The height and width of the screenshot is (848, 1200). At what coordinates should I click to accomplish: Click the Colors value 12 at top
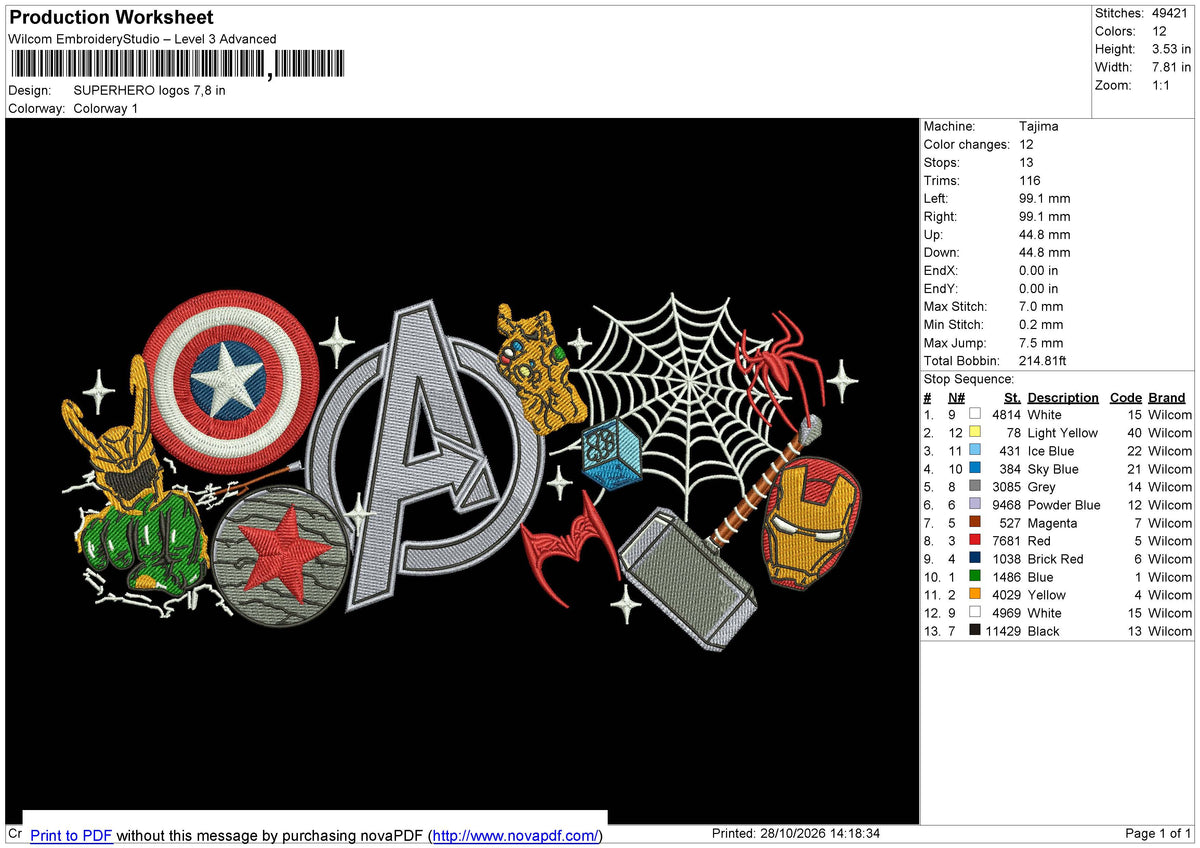1158,31
